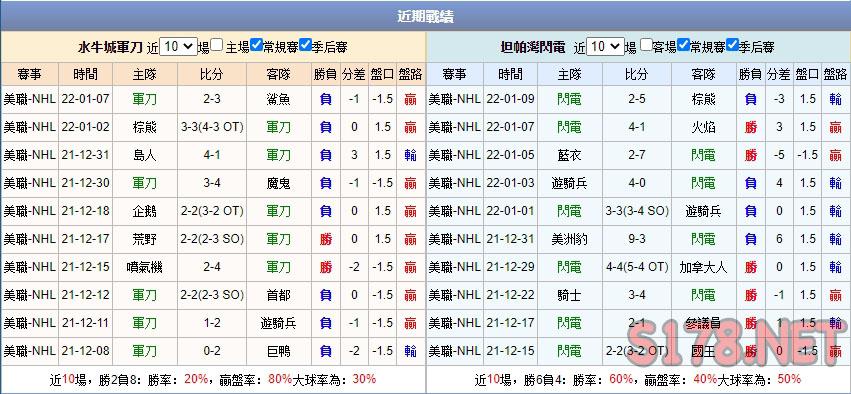Screen dimensions: 851x394
Task: Uncheck 常規賽 checkbox in Lightning panel
Action: point(684,45)
